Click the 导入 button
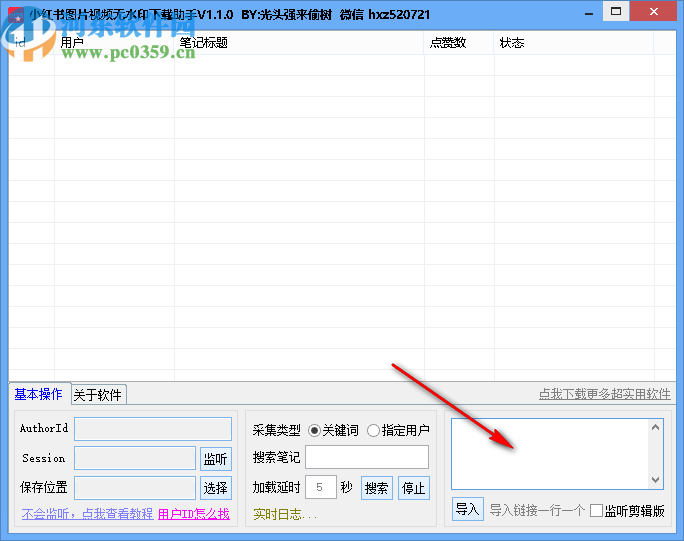This screenshot has width=684, height=541. click(x=467, y=509)
